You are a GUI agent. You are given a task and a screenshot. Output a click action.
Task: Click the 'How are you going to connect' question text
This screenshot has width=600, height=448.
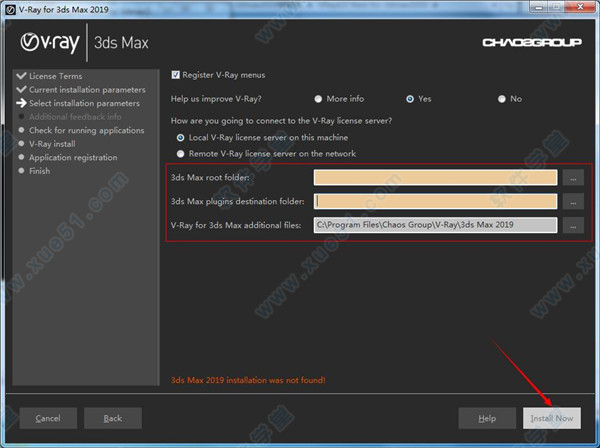(281, 121)
